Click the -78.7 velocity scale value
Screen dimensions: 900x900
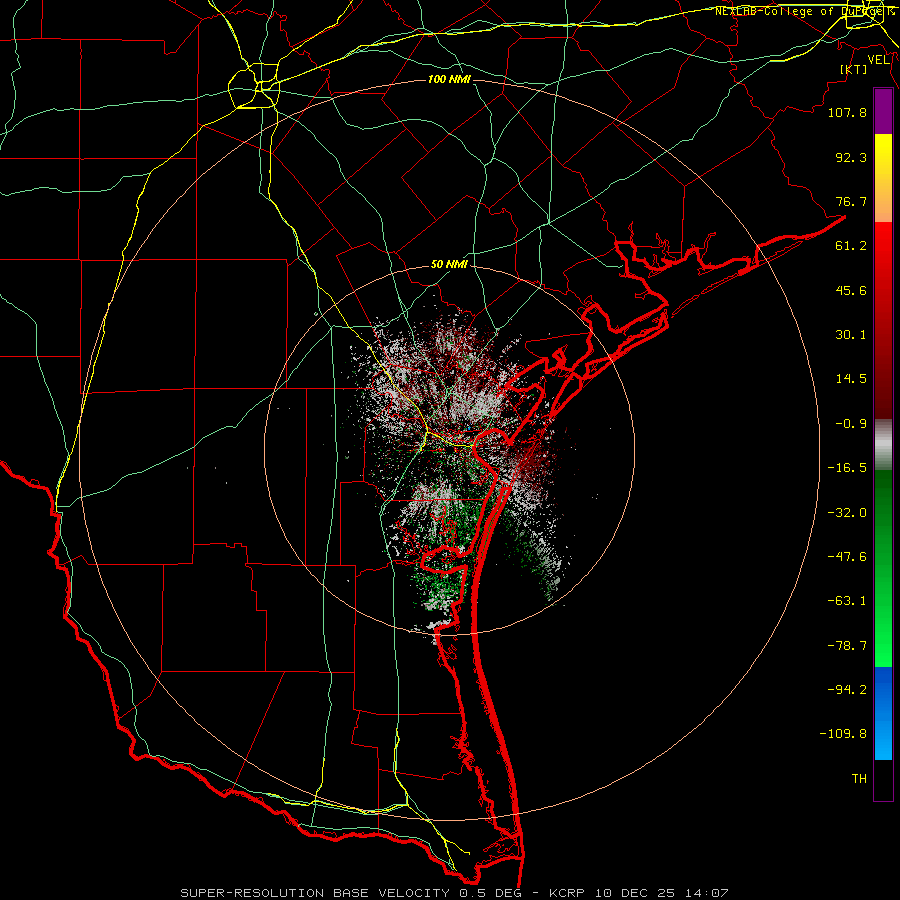click(x=847, y=646)
